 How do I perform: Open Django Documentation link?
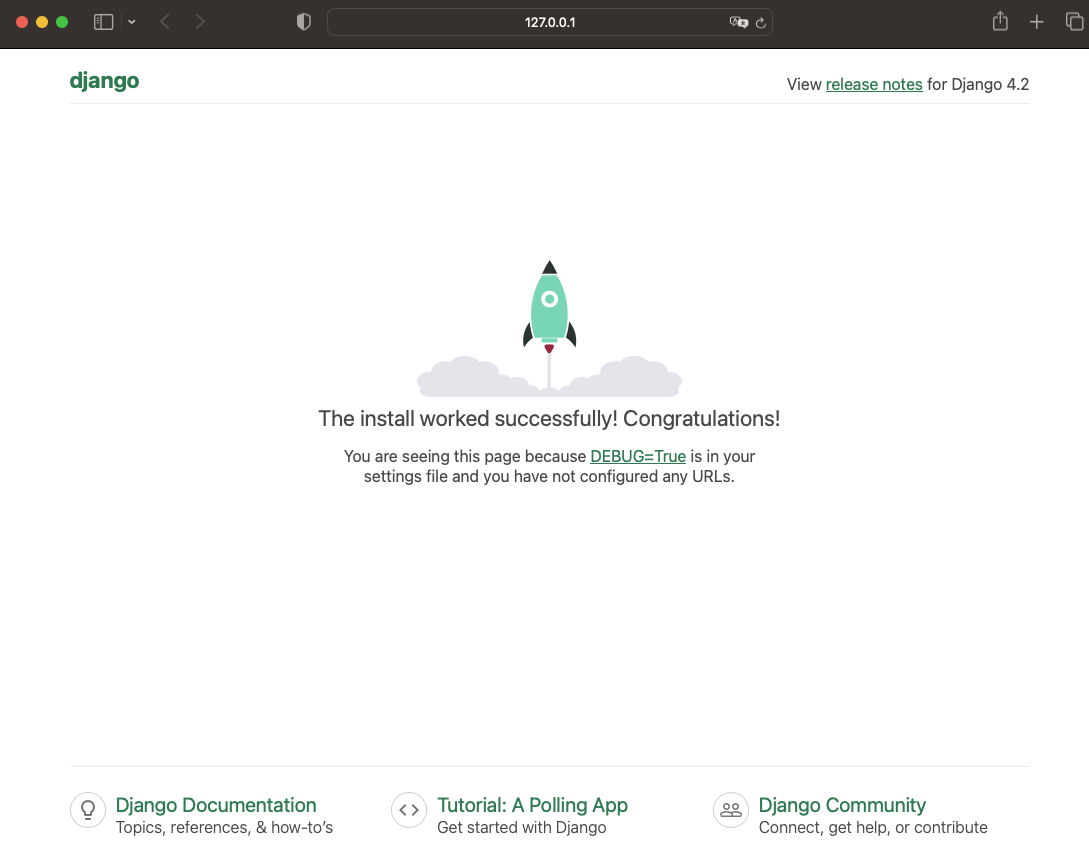pos(216,805)
